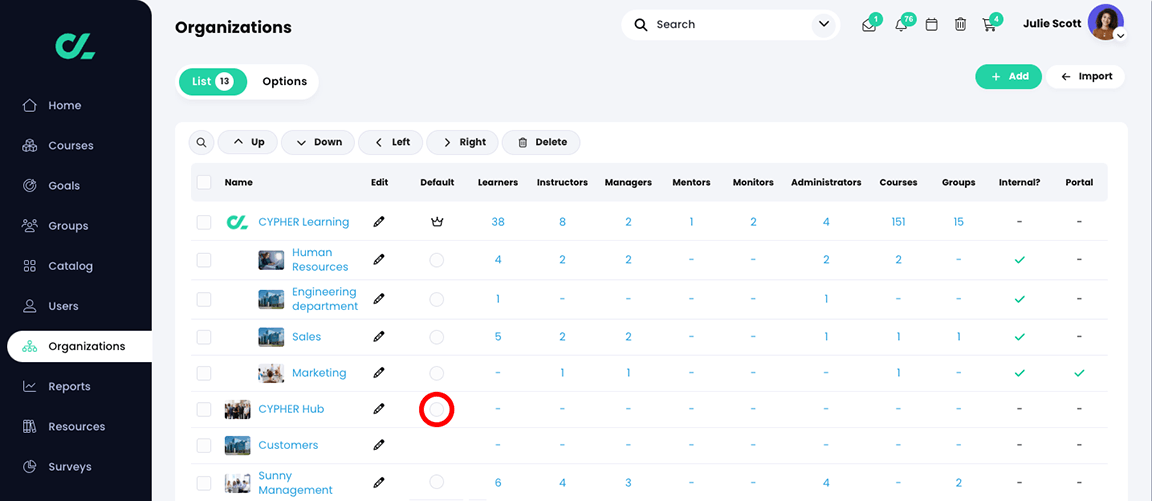Check the CYPHER Learning row checkbox
The height and width of the screenshot is (501, 1152).
point(204,222)
